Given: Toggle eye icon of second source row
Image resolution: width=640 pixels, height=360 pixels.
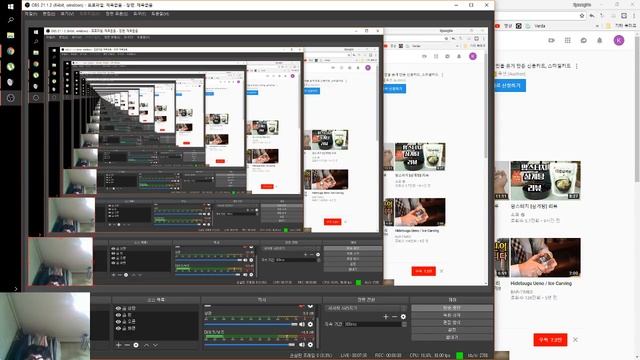Looking at the screenshot, I should point(118,315).
